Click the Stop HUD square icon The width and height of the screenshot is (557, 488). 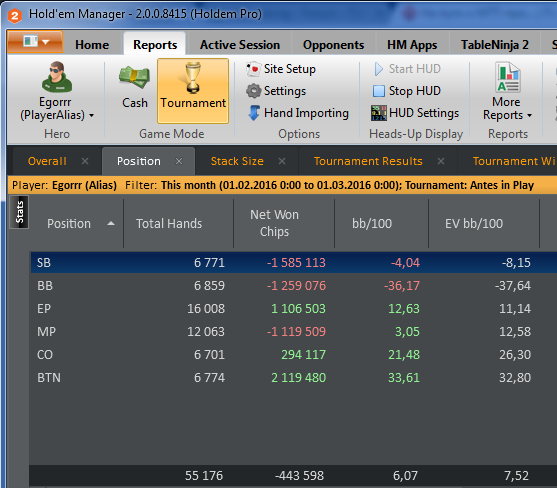[379, 91]
